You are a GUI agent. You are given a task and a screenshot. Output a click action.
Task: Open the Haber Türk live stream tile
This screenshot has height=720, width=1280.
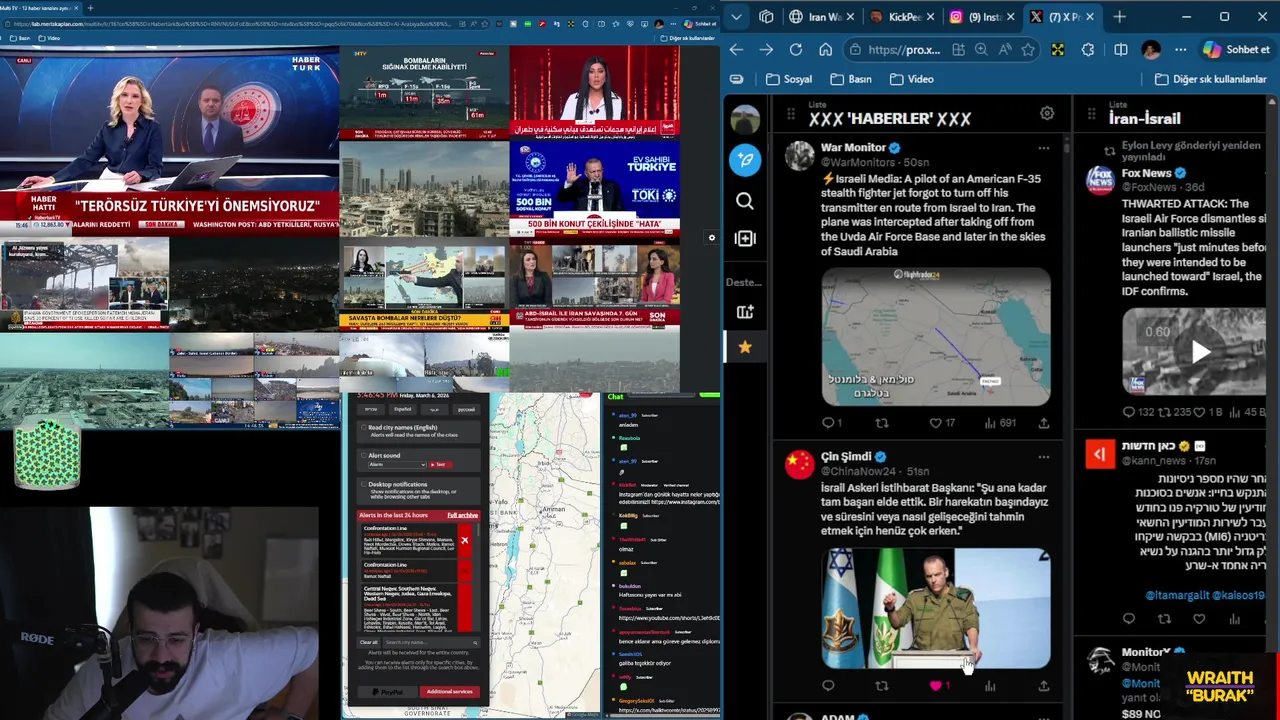tap(169, 142)
